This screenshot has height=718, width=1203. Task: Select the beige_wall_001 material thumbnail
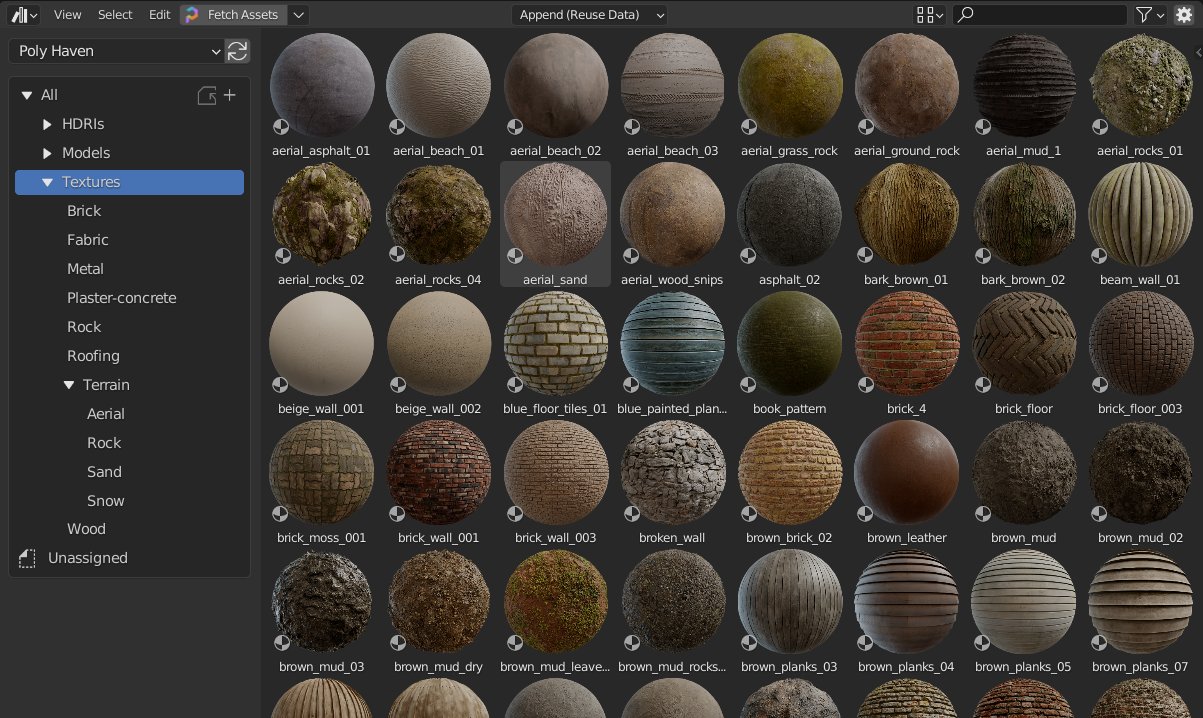click(x=322, y=342)
